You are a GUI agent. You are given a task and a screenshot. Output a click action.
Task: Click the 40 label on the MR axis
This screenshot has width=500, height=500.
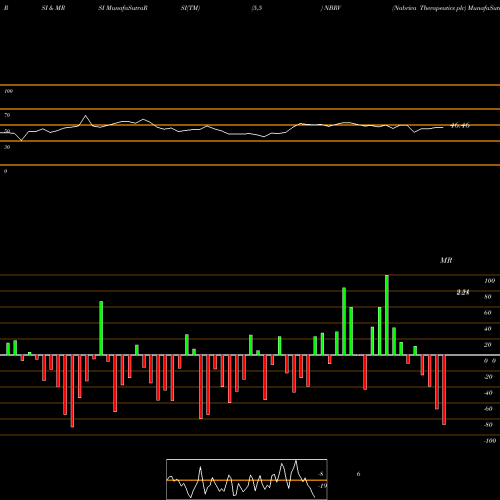point(488,329)
